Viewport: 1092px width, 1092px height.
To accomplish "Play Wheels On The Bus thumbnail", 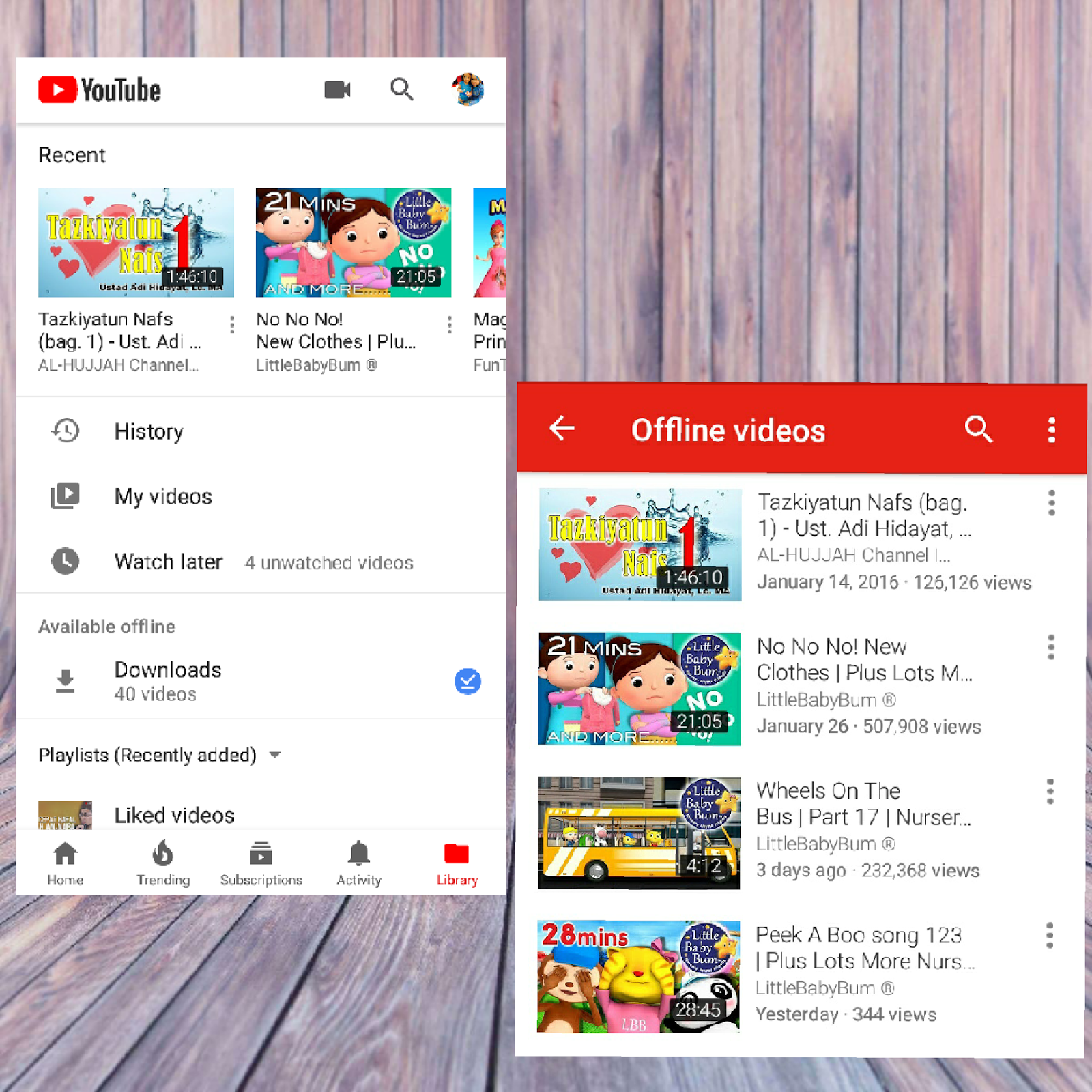I will [x=639, y=833].
